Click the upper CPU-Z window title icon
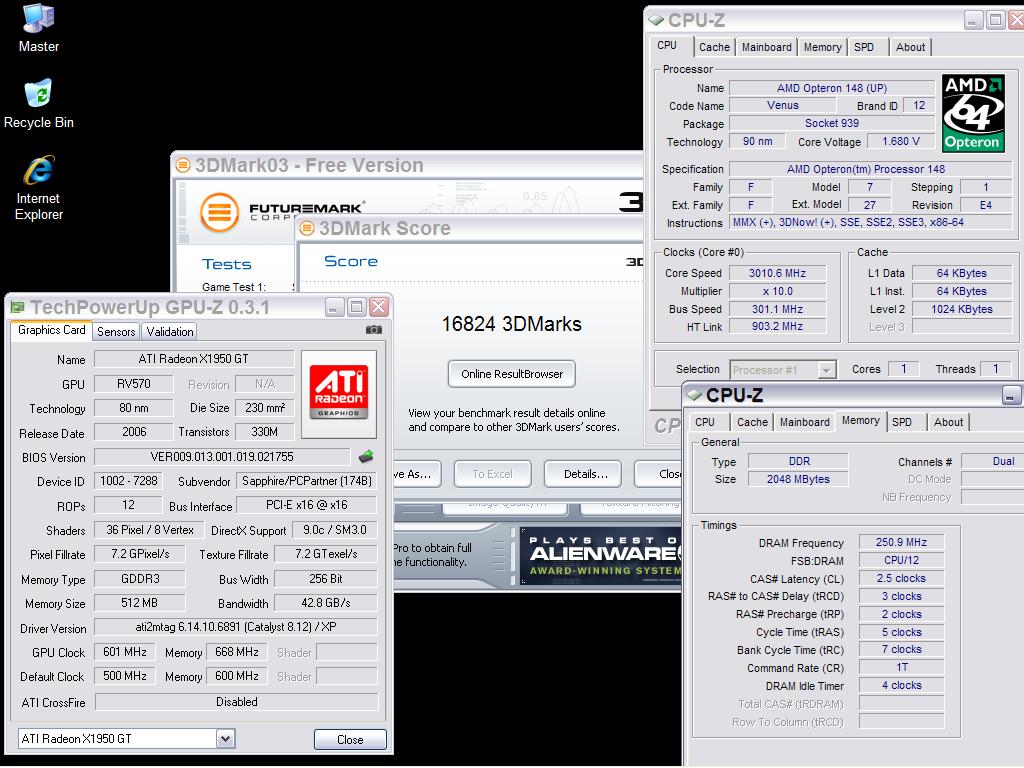Viewport: 1024px width, 768px height. pos(656,20)
